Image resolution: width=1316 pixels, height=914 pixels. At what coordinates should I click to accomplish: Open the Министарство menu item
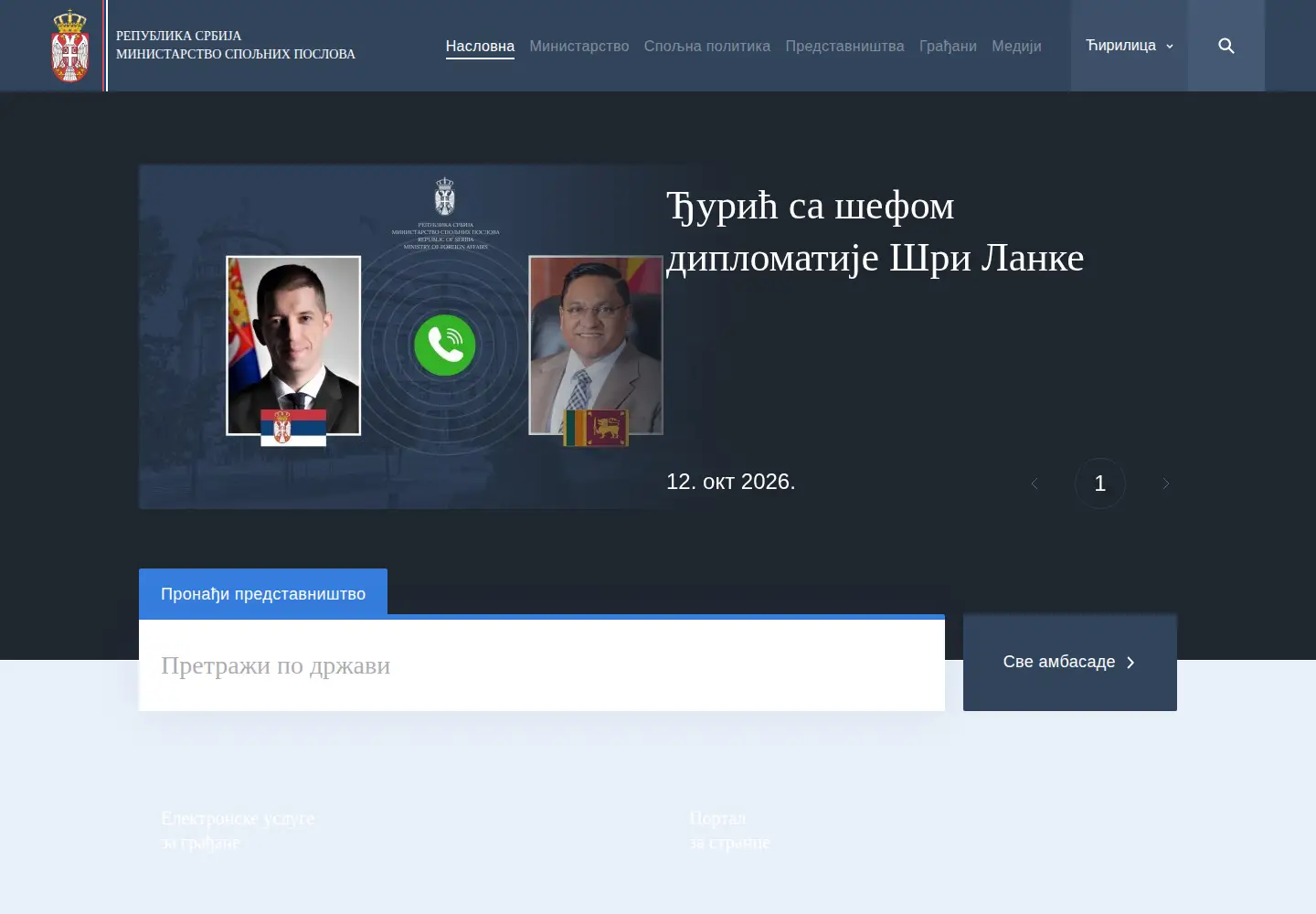click(x=579, y=46)
